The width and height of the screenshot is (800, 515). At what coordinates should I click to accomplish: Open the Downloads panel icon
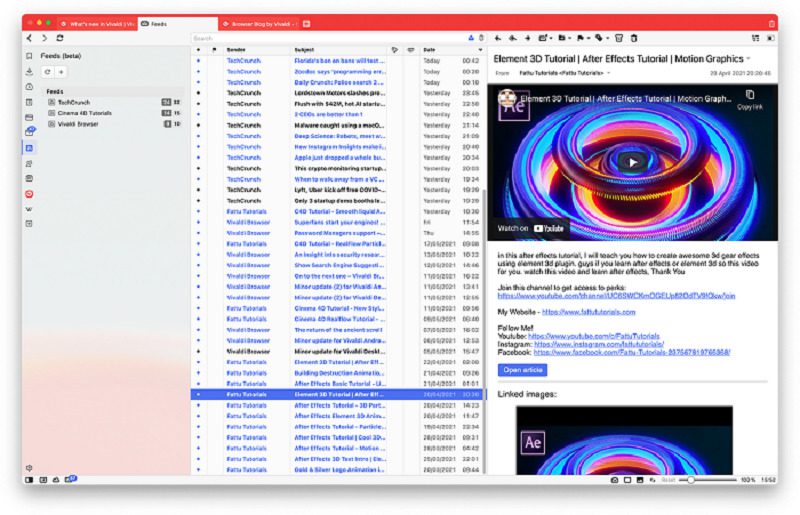click(x=29, y=72)
